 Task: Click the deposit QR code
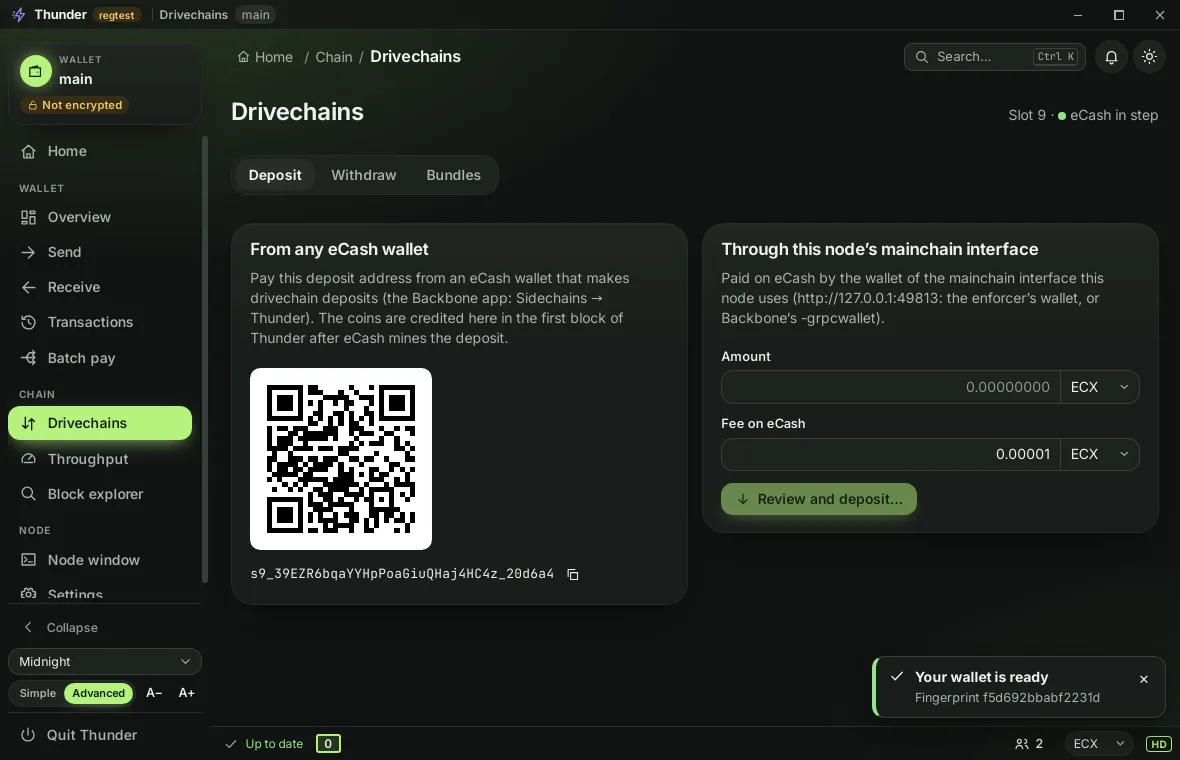pyautogui.click(x=341, y=459)
